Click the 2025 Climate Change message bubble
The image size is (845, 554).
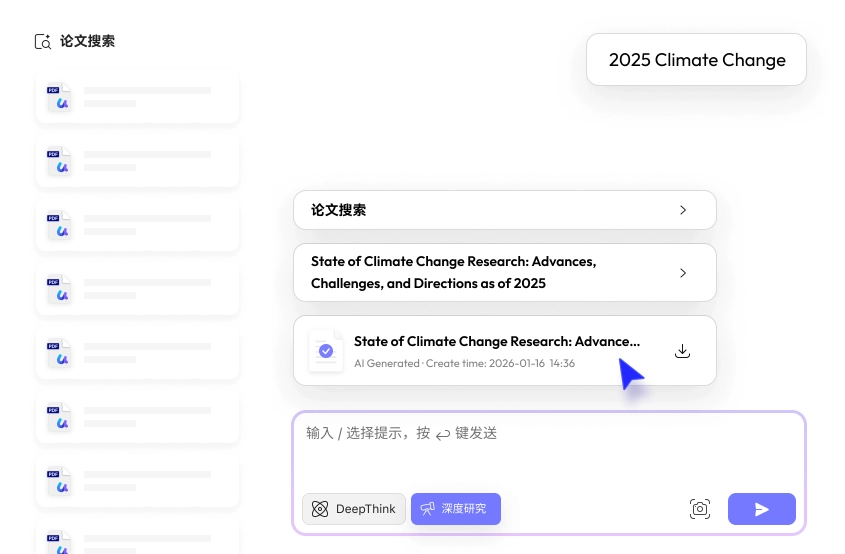[x=696, y=60]
